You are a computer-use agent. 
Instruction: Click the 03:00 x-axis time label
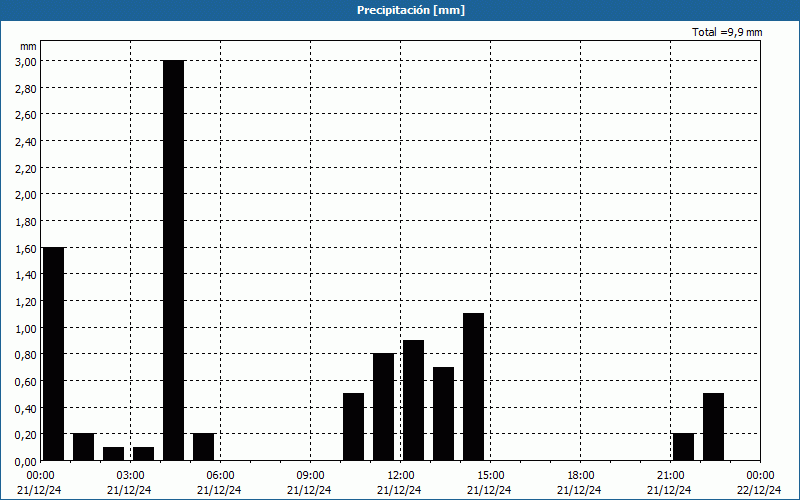[131, 476]
